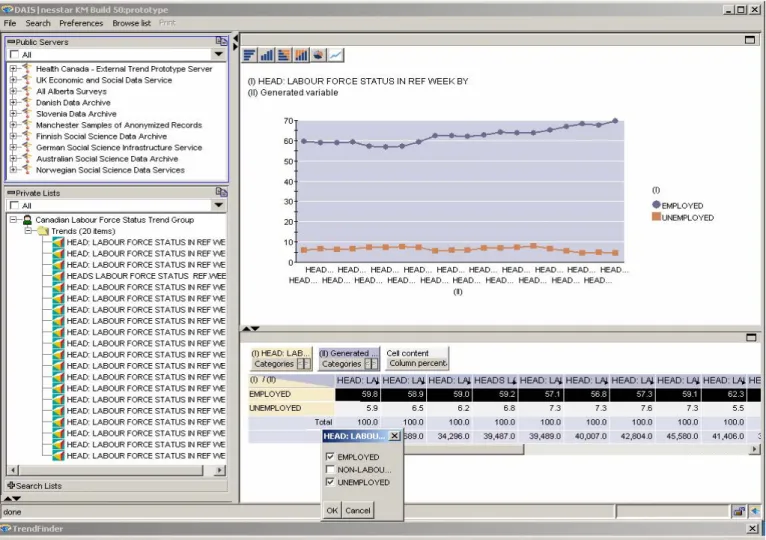Expand Norwegian Social Science Data Services
The width and height of the screenshot is (766, 540).
tap(13, 170)
